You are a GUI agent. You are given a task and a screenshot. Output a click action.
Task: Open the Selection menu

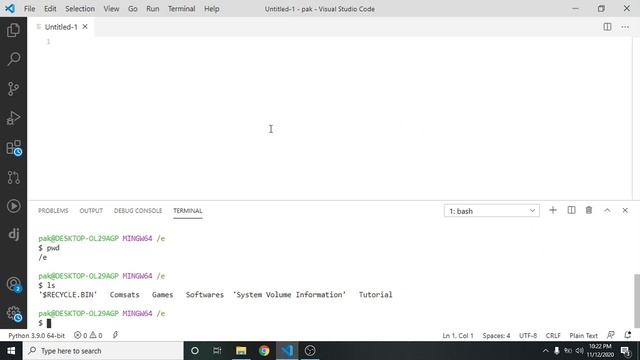[x=80, y=9]
